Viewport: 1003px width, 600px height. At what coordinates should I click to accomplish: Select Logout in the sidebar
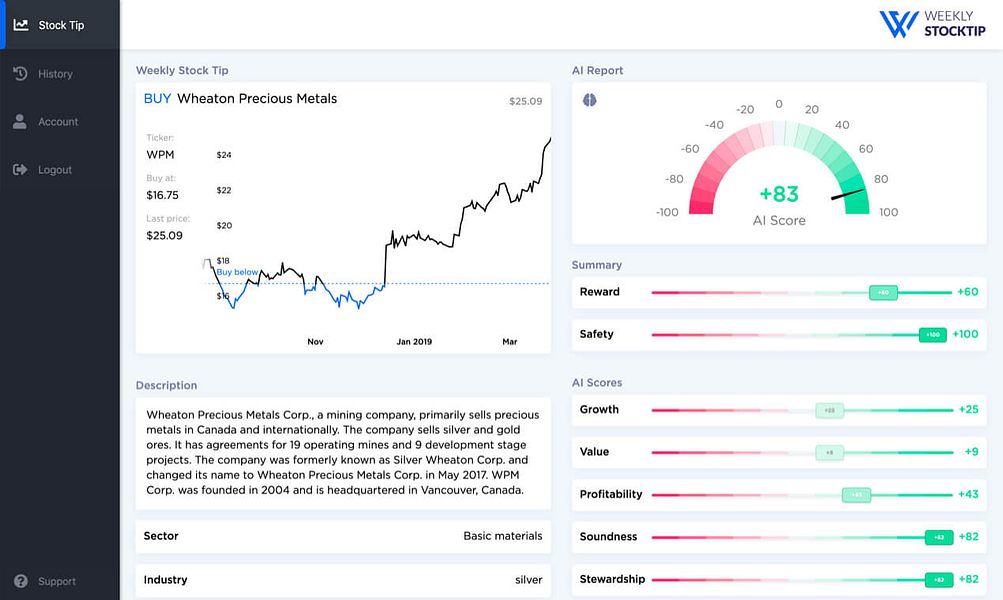[59, 170]
